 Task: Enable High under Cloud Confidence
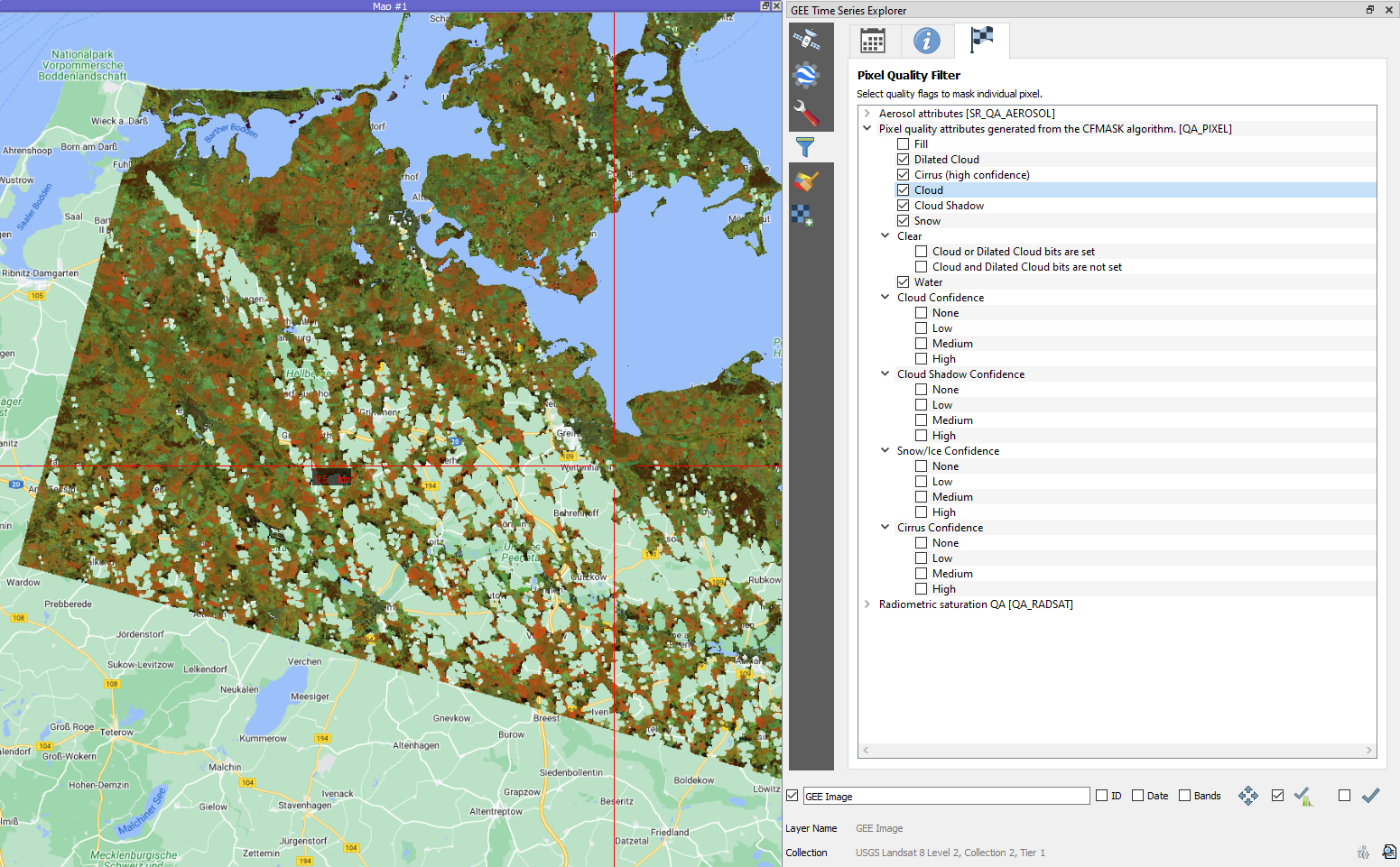921,359
